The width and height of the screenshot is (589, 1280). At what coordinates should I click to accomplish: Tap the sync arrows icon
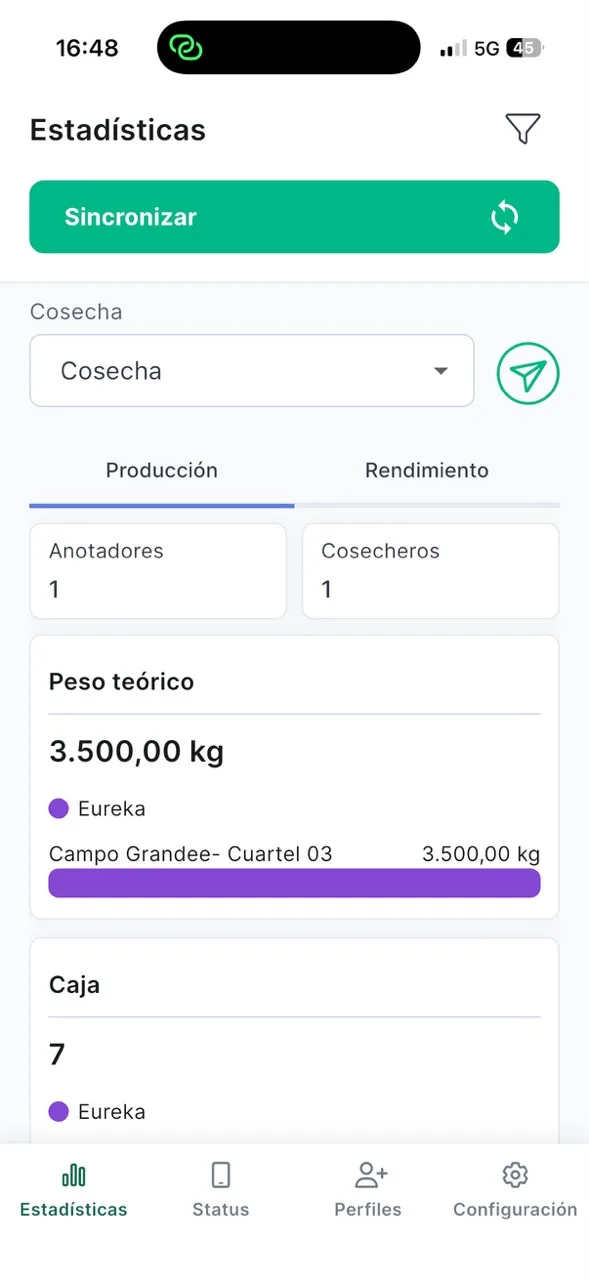(505, 217)
